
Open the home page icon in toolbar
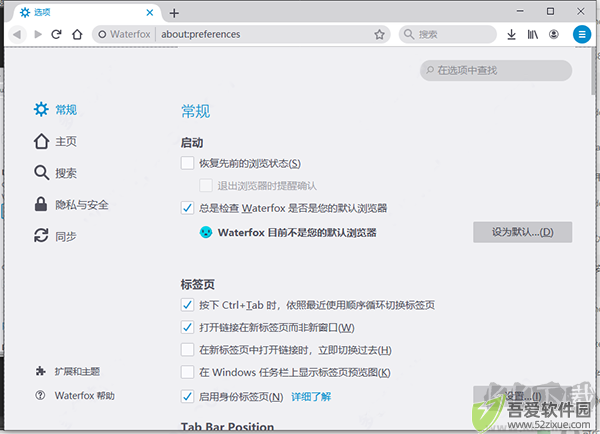click(77, 34)
